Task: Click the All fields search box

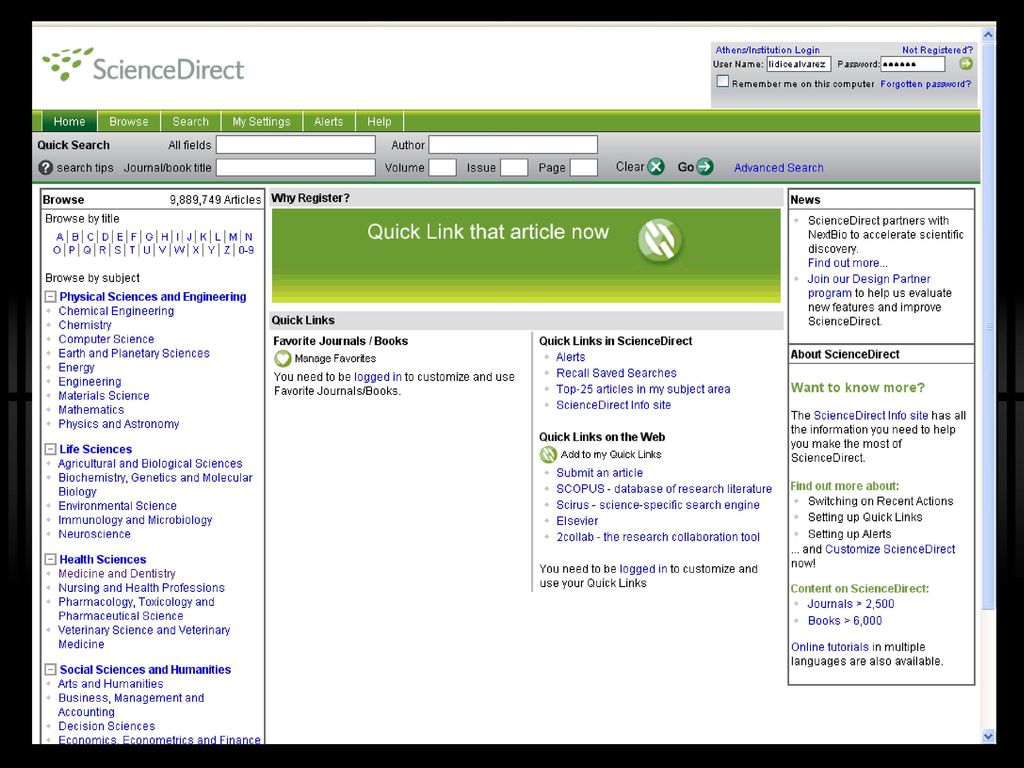Action: [x=296, y=144]
